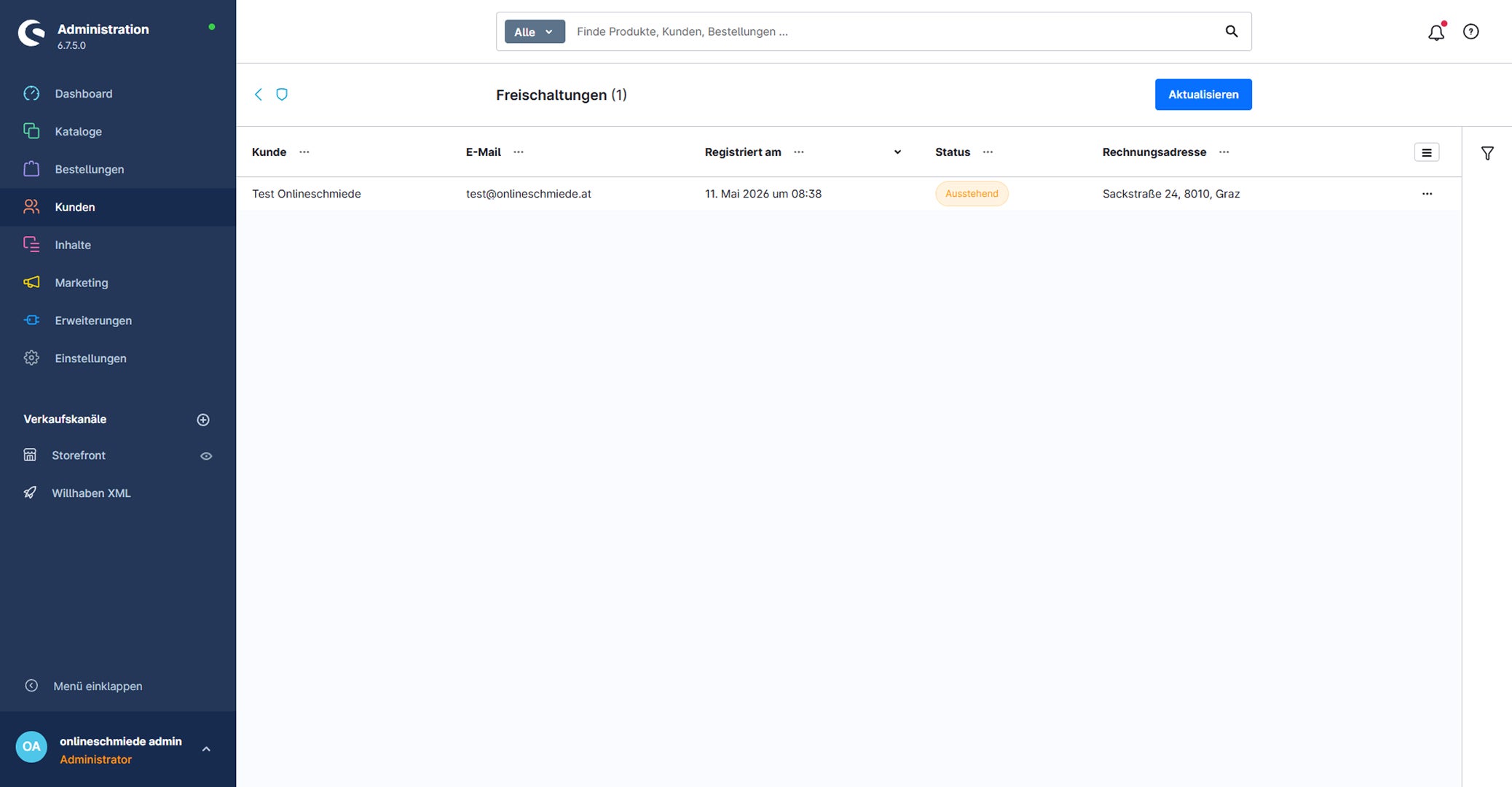Viewport: 1512px width, 787px height.
Task: Click the Kunden people icon
Action: [31, 207]
